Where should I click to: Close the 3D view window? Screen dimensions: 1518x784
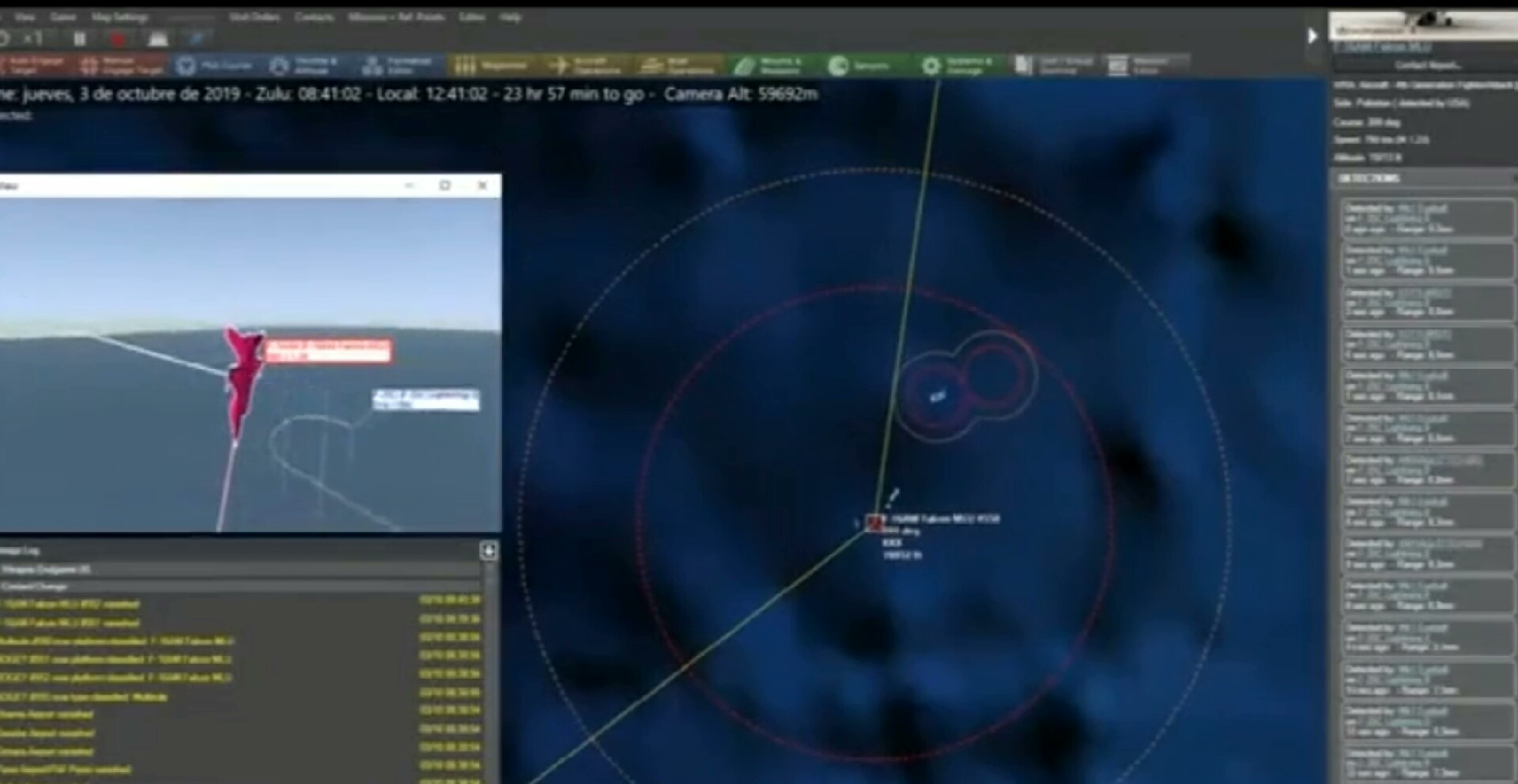(482, 185)
